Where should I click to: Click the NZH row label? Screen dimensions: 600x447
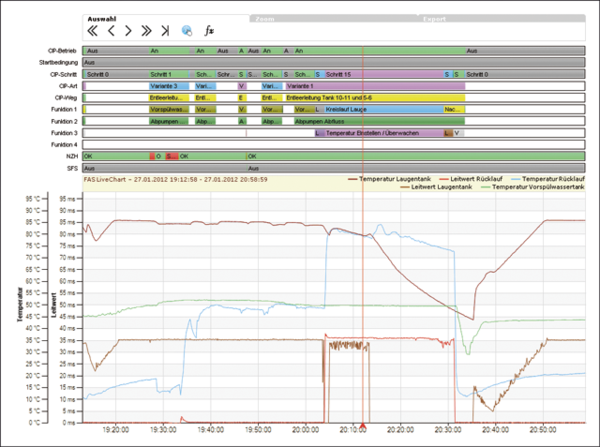pos(72,156)
